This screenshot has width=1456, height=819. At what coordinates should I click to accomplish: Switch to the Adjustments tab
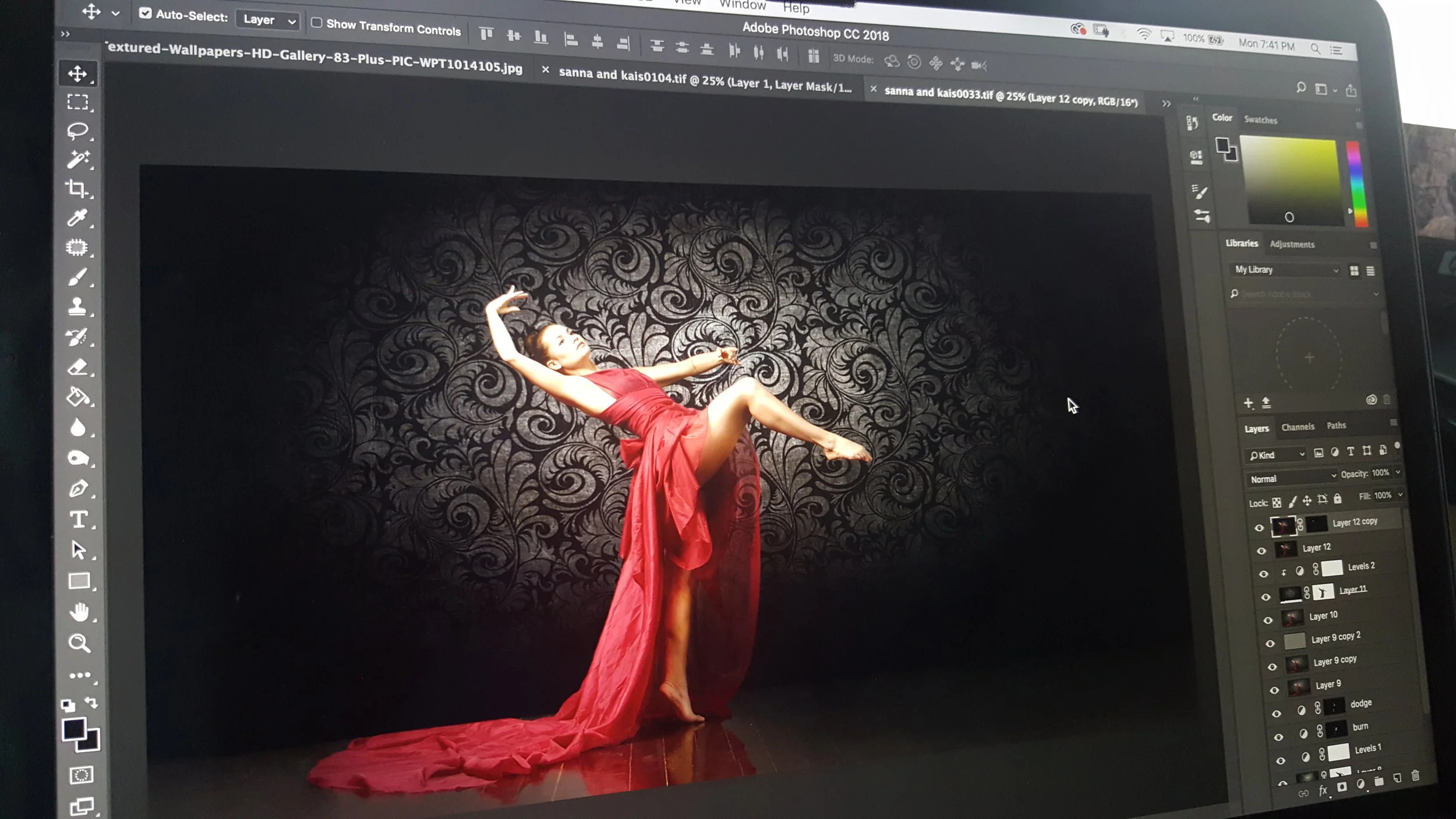tap(1292, 245)
